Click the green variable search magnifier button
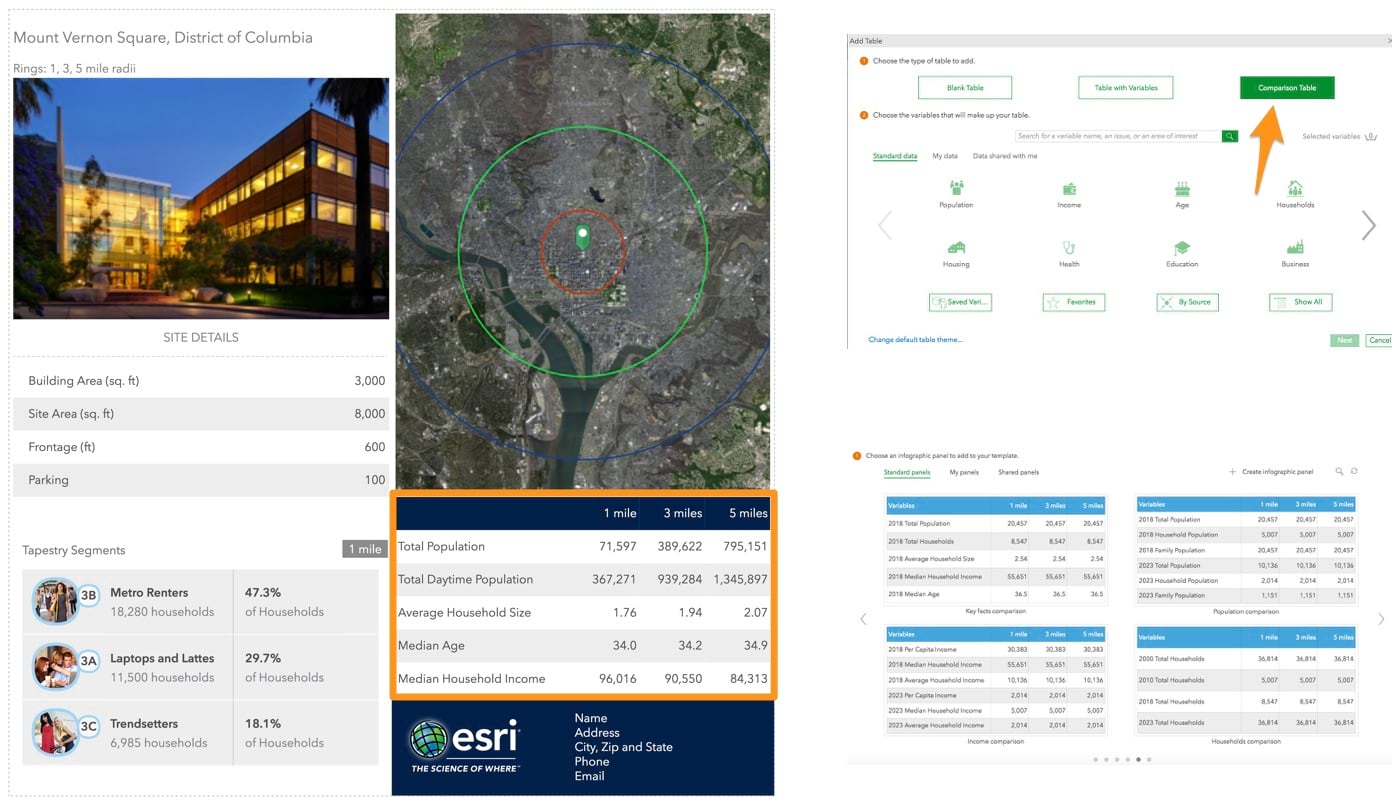 click(1230, 136)
